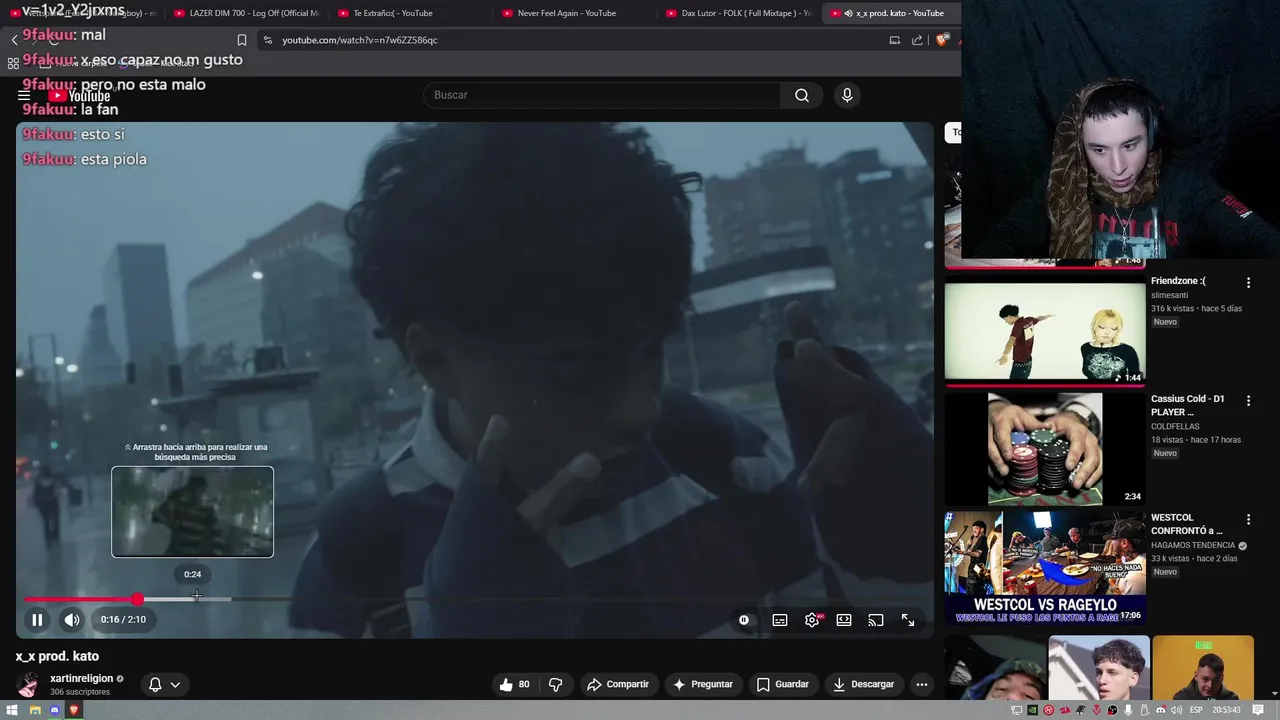Mute the video using the speaker icon
This screenshot has width=1280, height=720.
(72, 620)
